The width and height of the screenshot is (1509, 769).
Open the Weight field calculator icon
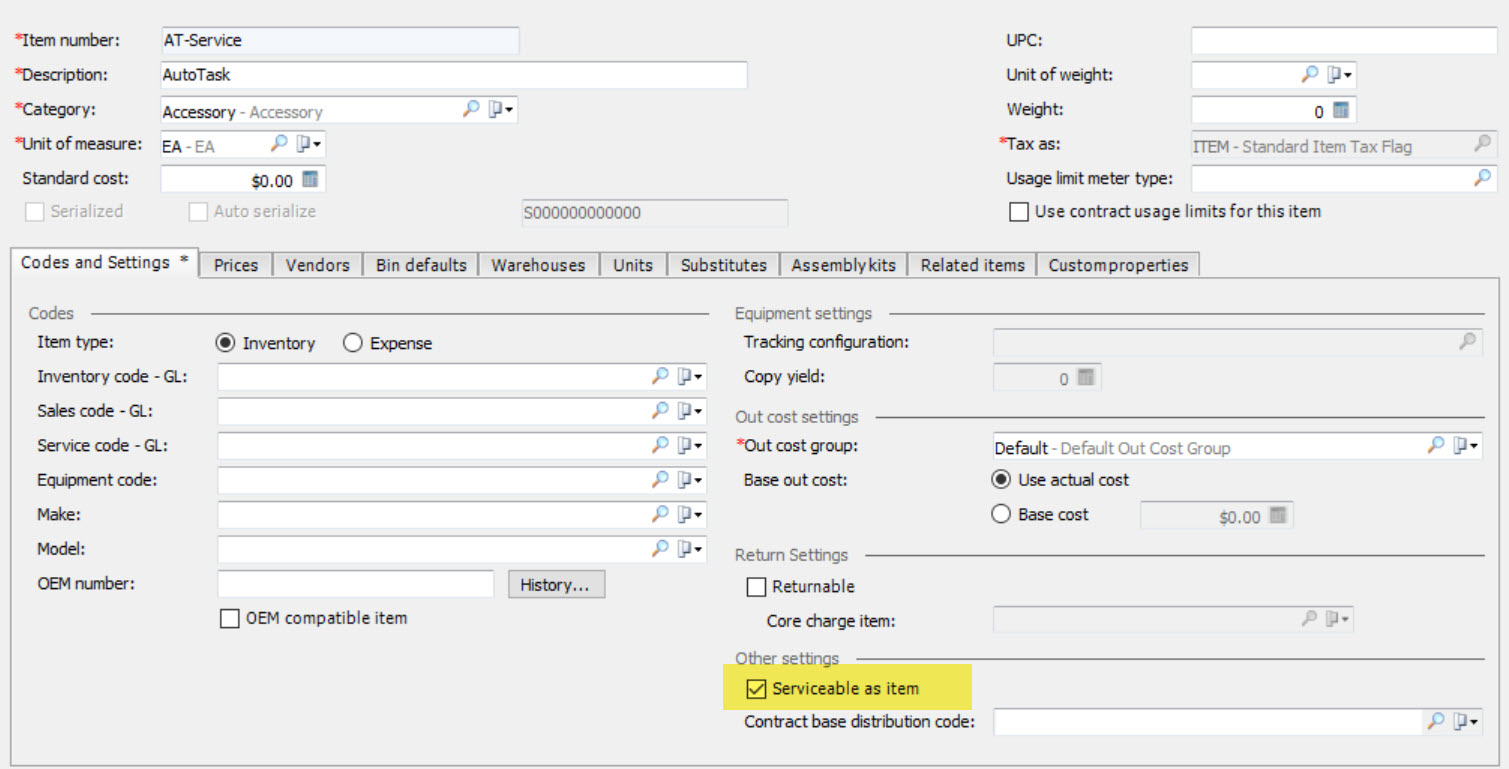click(1341, 110)
